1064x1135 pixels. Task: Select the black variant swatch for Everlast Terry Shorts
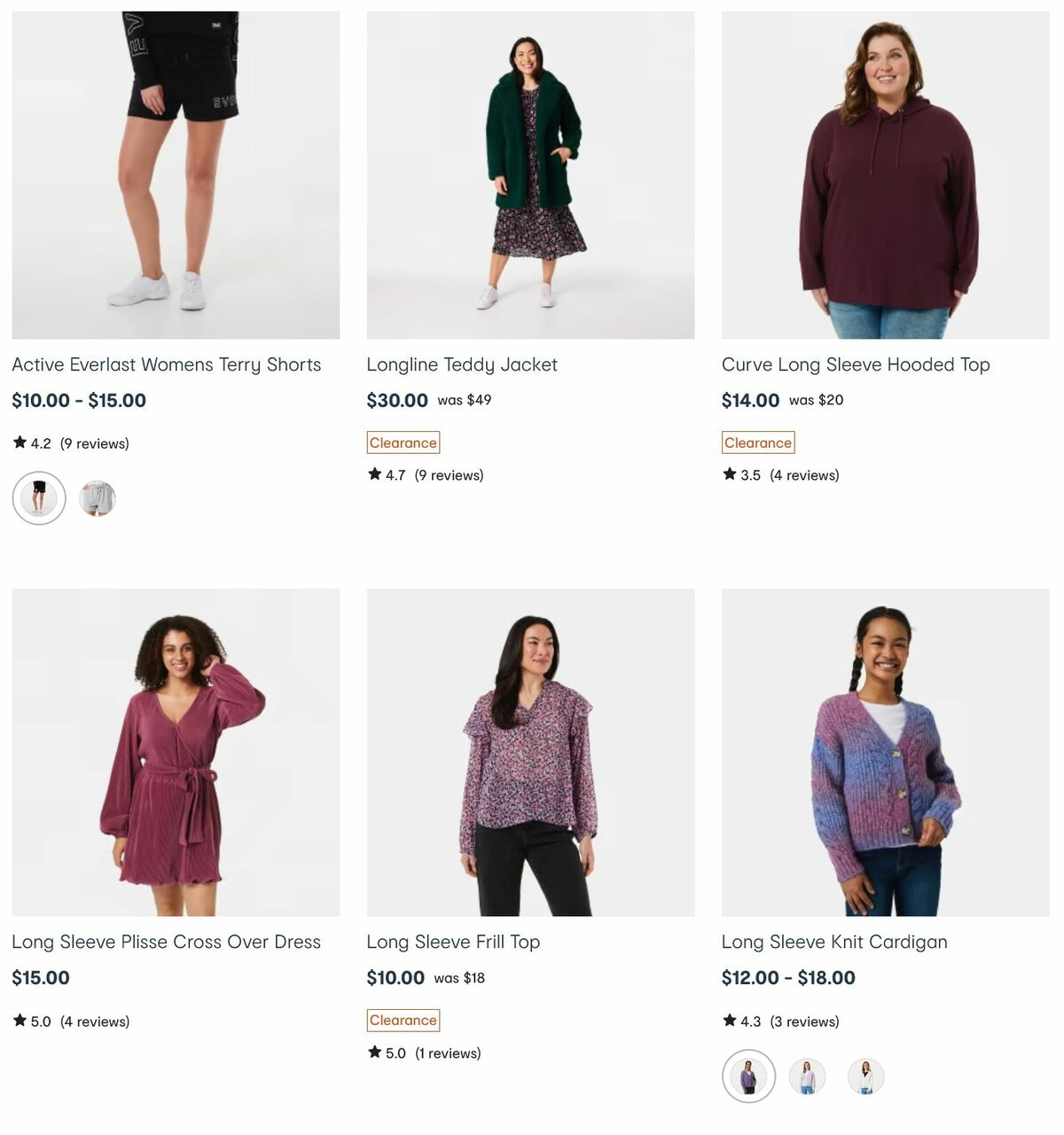(39, 498)
